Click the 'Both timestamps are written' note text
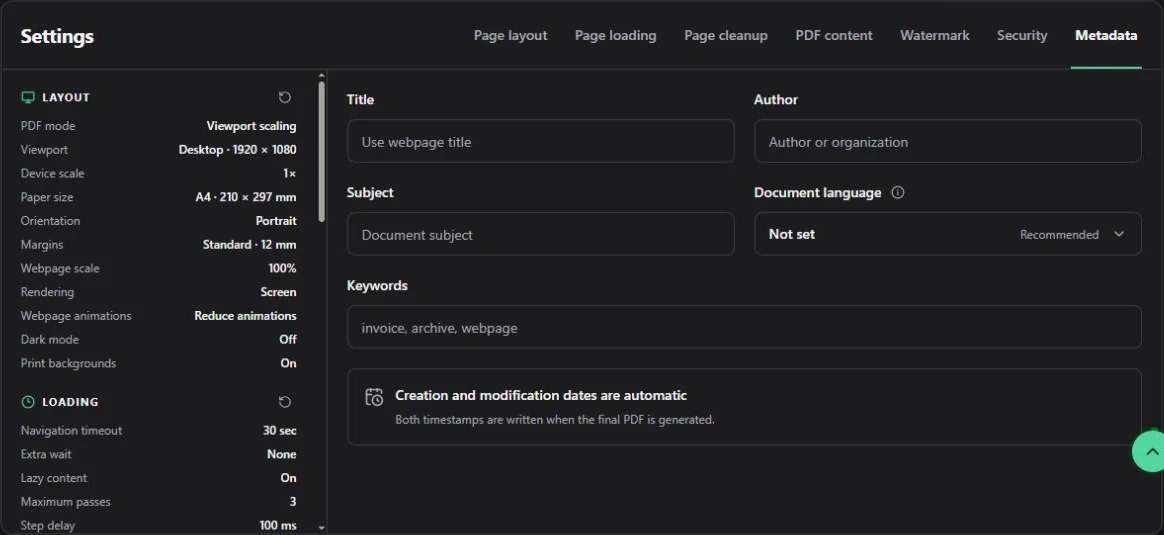This screenshot has height=535, width=1164. (555, 420)
